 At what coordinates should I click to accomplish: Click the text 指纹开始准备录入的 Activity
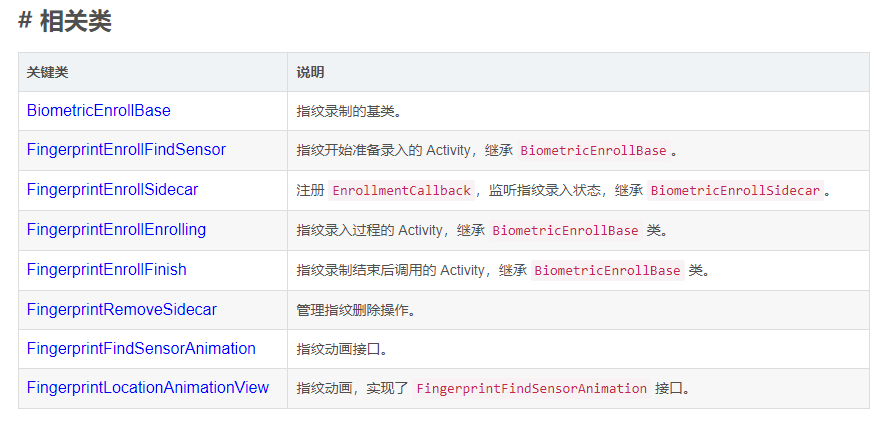tap(383, 151)
